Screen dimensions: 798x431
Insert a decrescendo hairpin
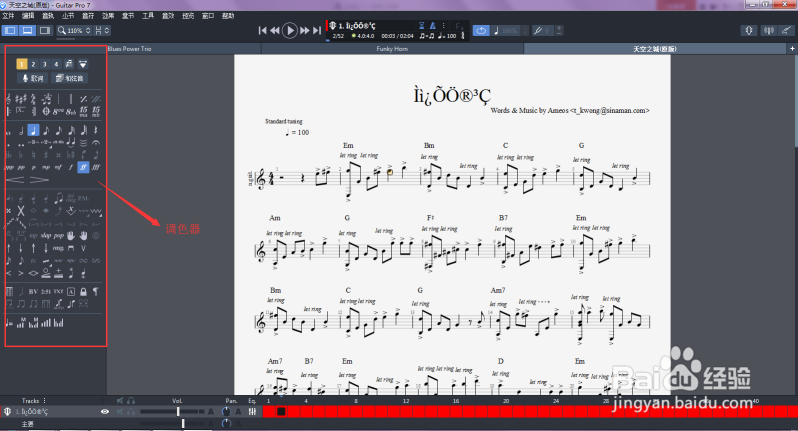tap(40, 180)
